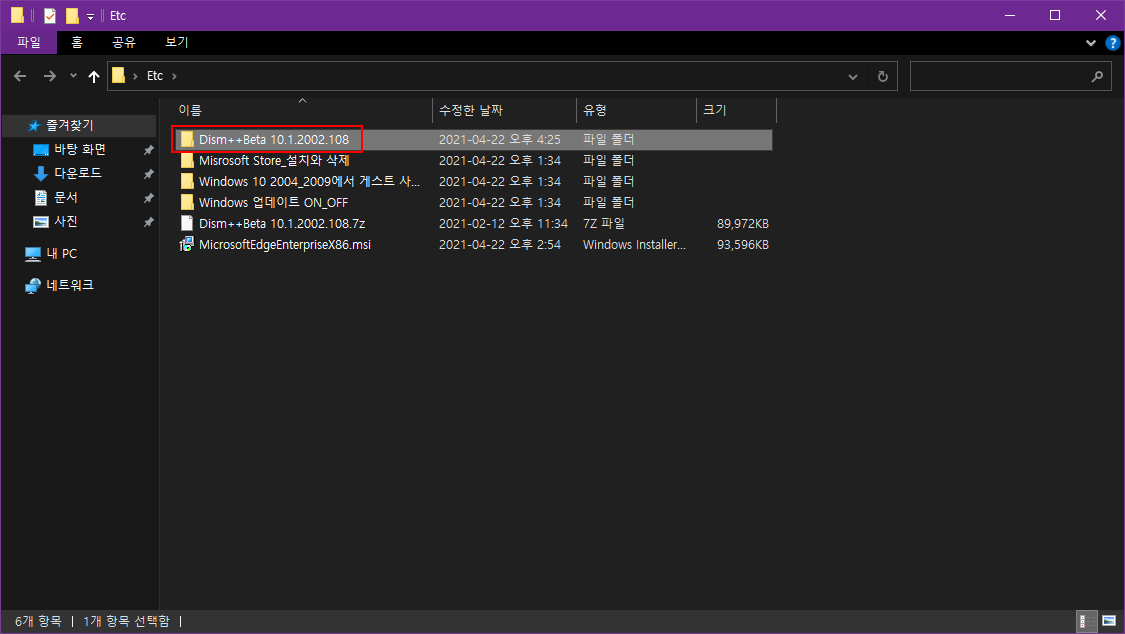Expand address bar history dropdown
1125x634 pixels.
(x=852, y=76)
